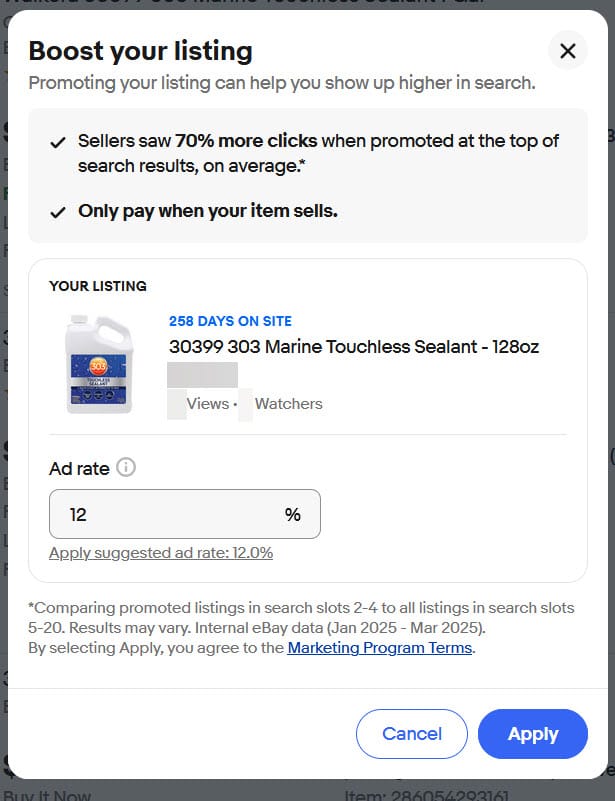Click the Ad rate info icon
This screenshot has width=615, height=801.
[126, 467]
